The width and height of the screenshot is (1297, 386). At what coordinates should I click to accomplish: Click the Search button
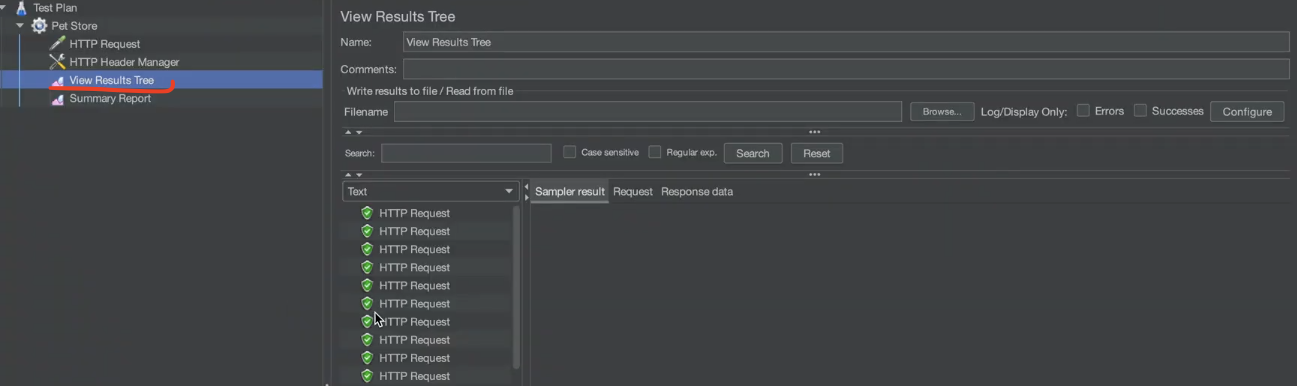[x=753, y=153]
